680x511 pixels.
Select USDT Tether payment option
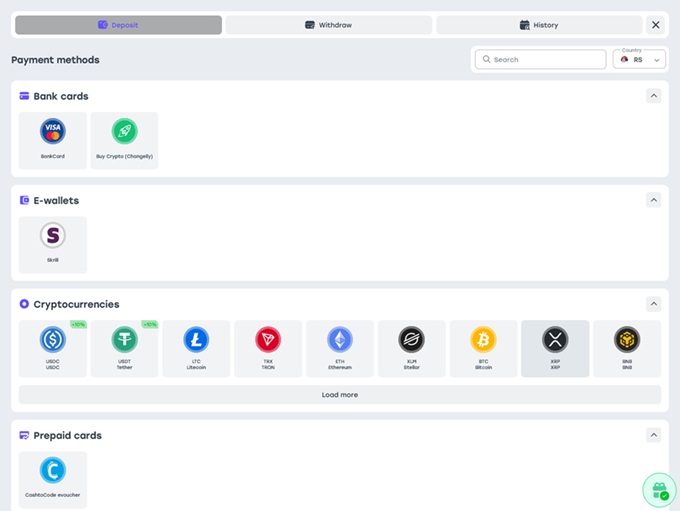tap(124, 348)
